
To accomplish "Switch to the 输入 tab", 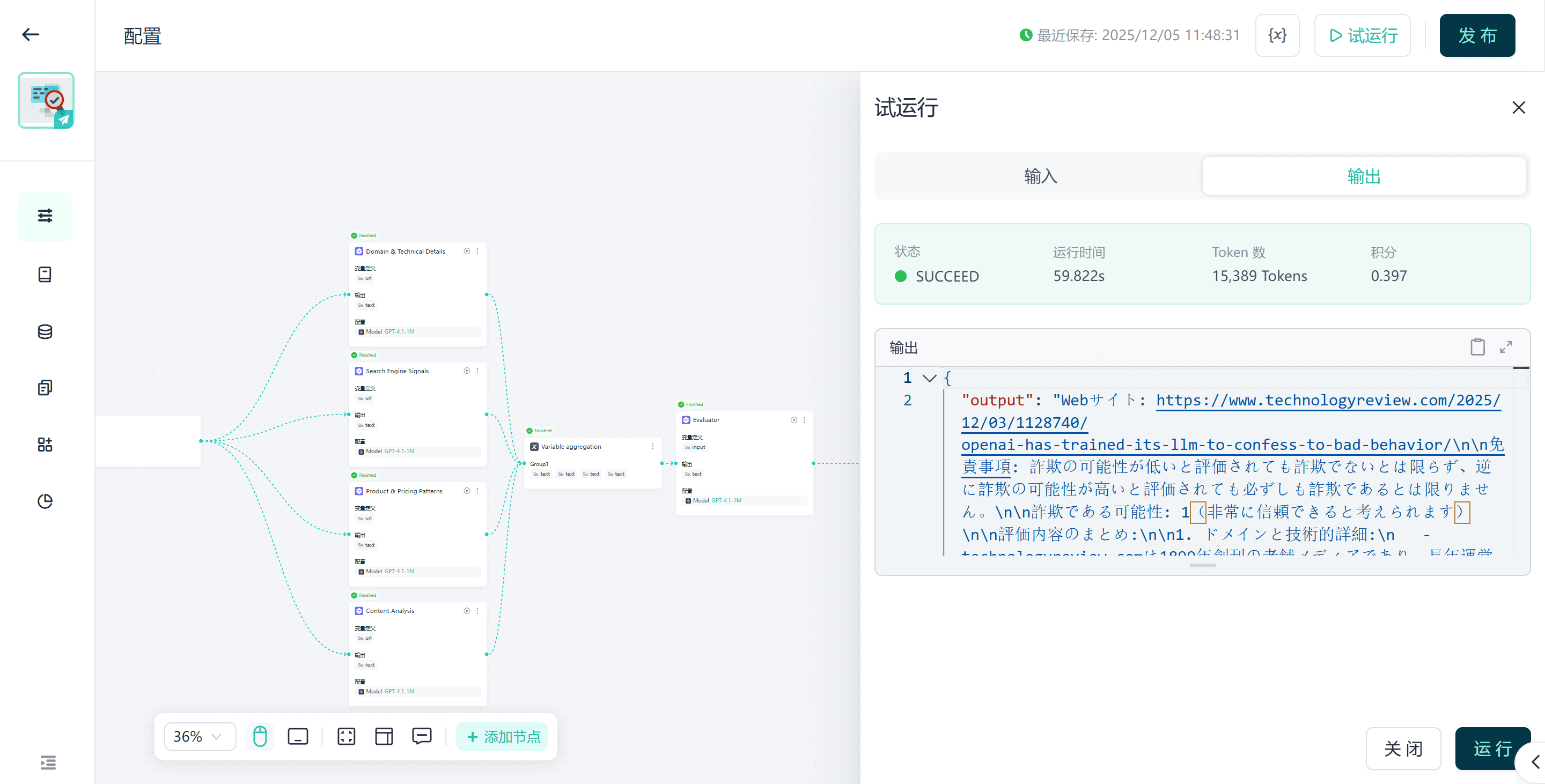I will click(1040, 175).
